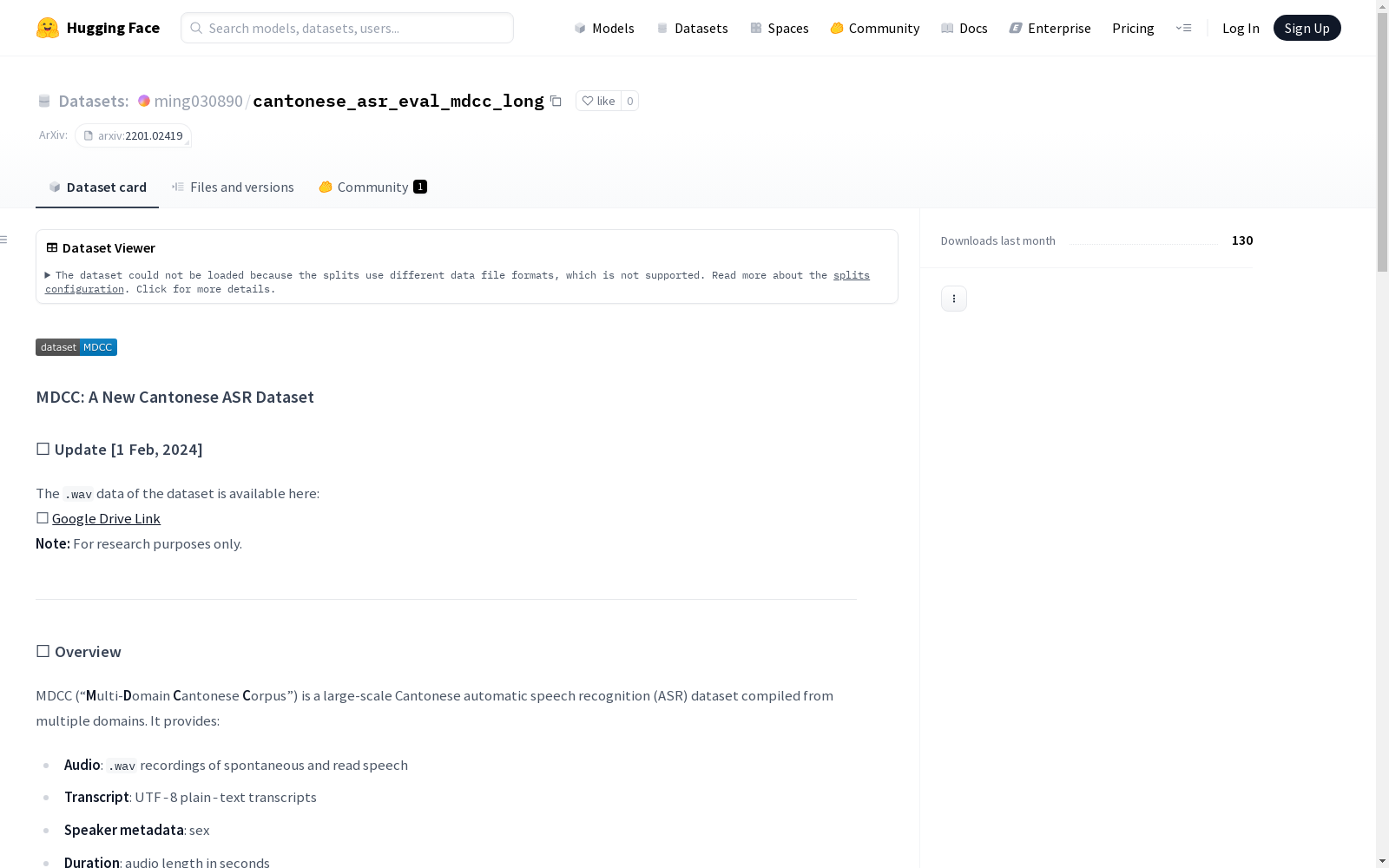Viewport: 1389px width, 868px height.
Task: Click the Downloads last month value 130
Action: pyautogui.click(x=1242, y=240)
